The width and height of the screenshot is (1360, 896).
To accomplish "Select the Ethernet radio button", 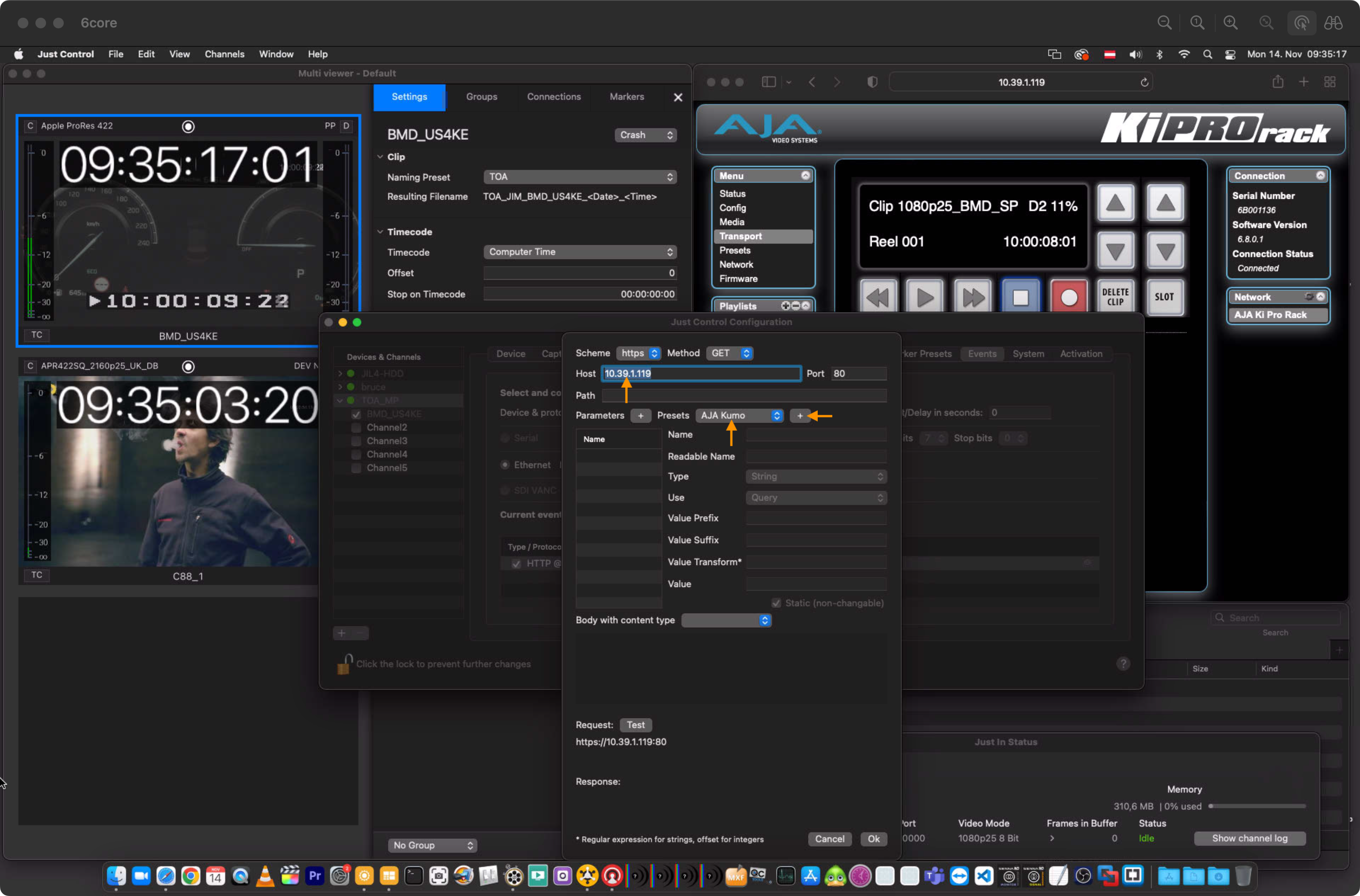I will (505, 464).
